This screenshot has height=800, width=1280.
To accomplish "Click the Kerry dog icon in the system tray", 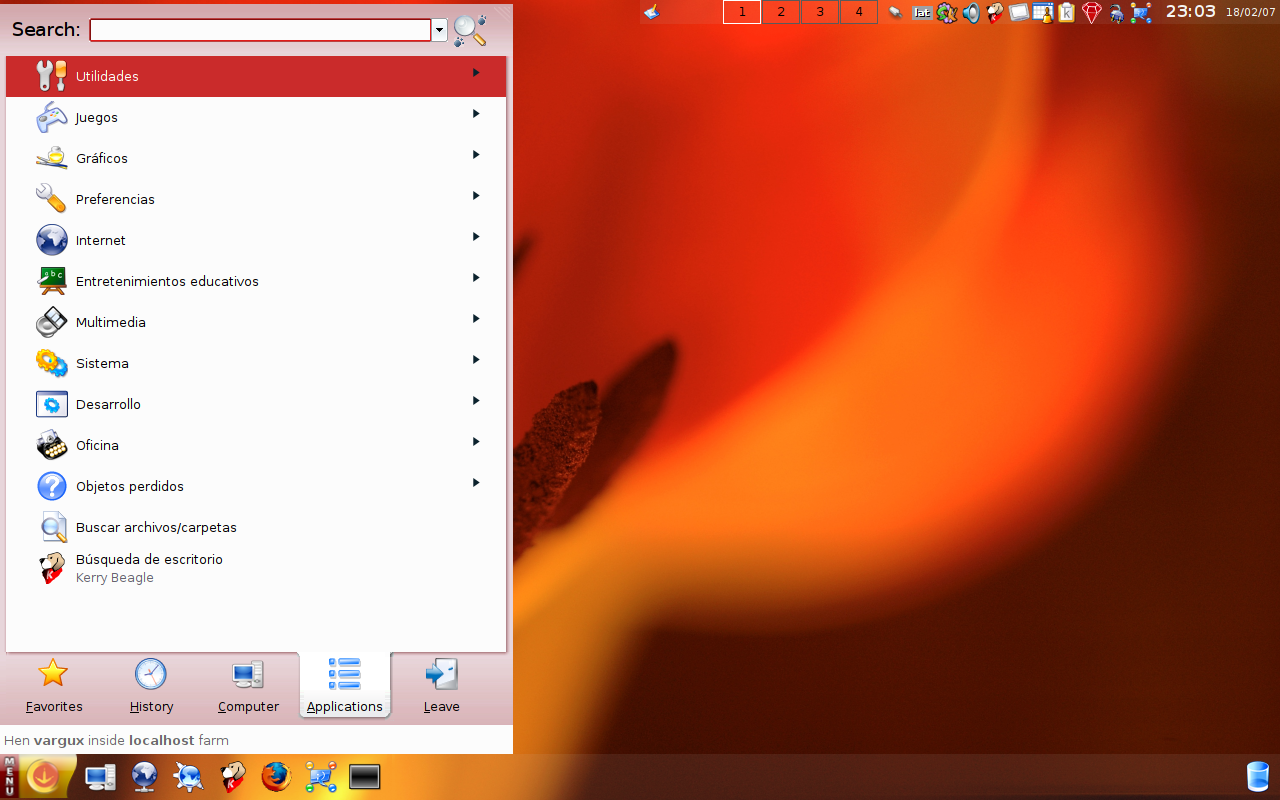I will pos(995,13).
